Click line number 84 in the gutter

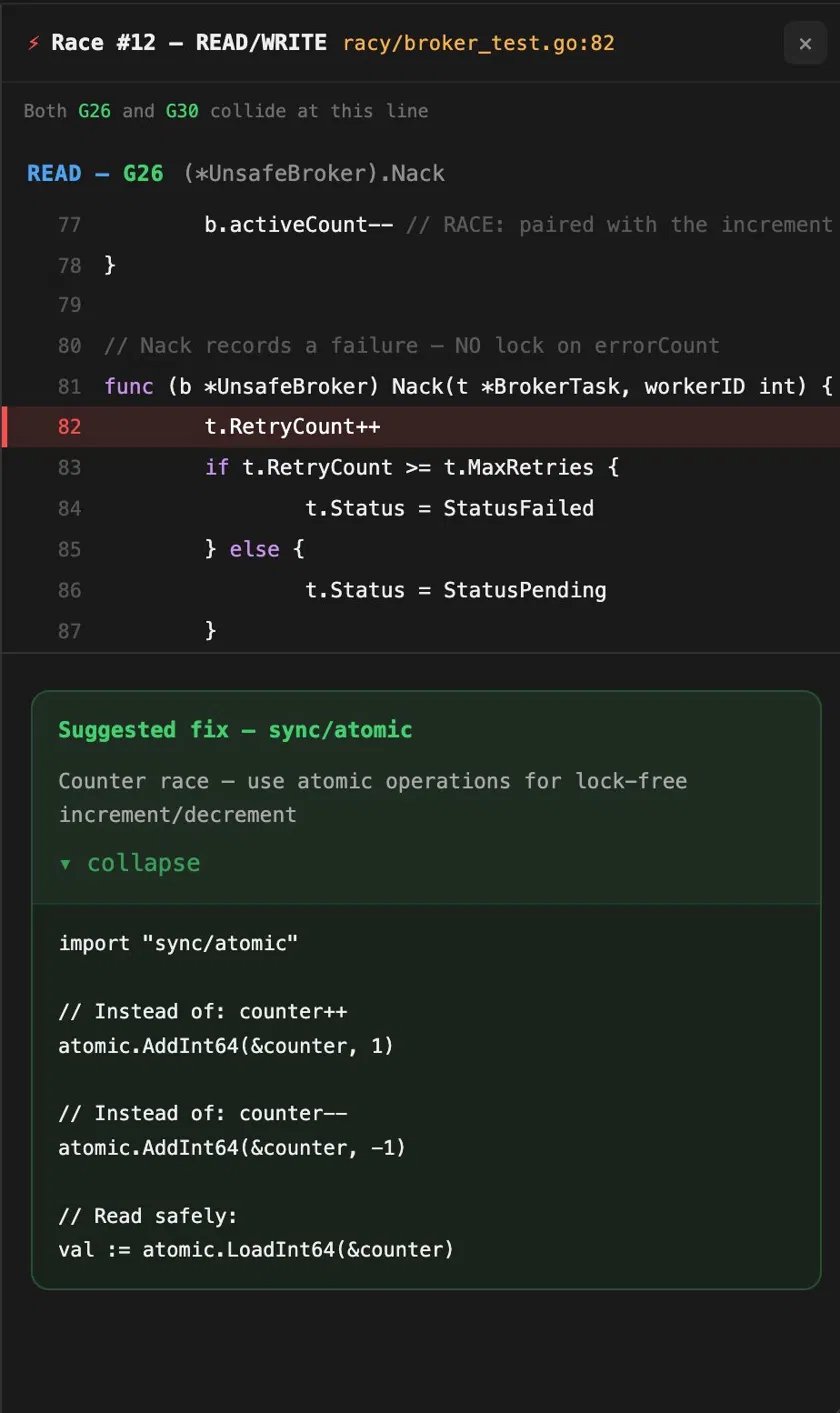point(69,508)
